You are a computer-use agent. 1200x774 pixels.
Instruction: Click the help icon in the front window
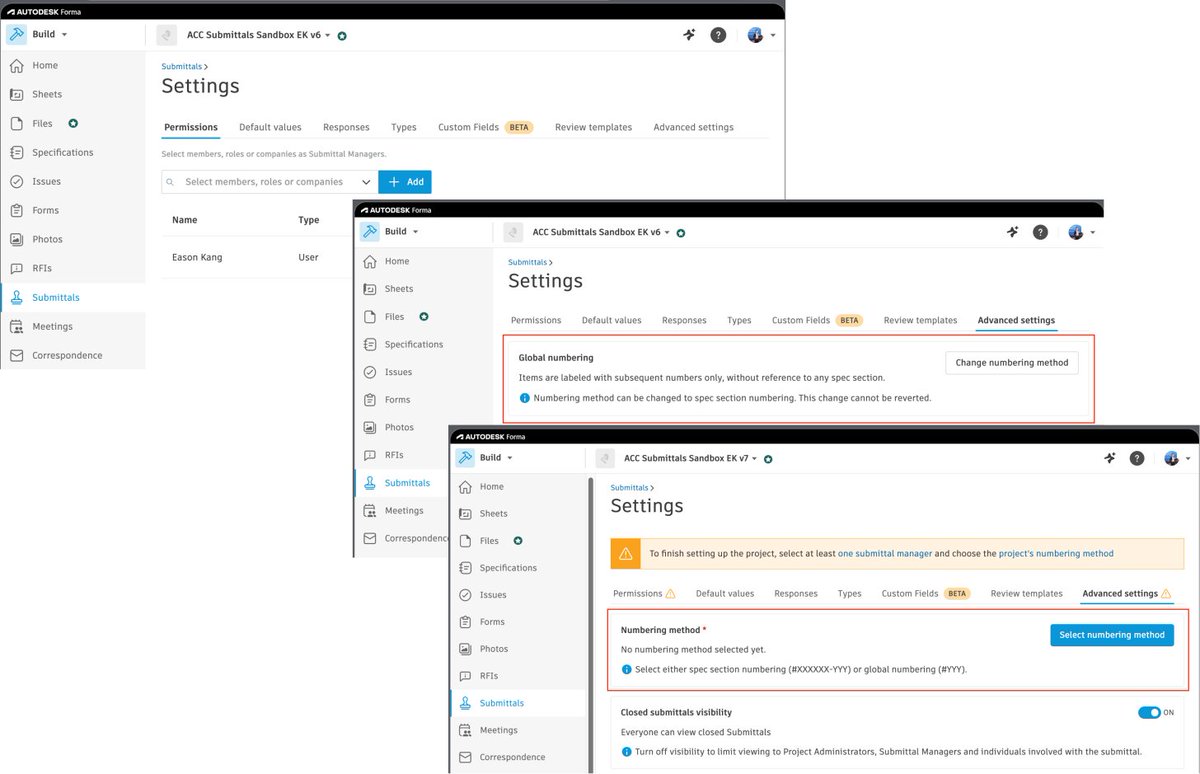click(1137, 458)
